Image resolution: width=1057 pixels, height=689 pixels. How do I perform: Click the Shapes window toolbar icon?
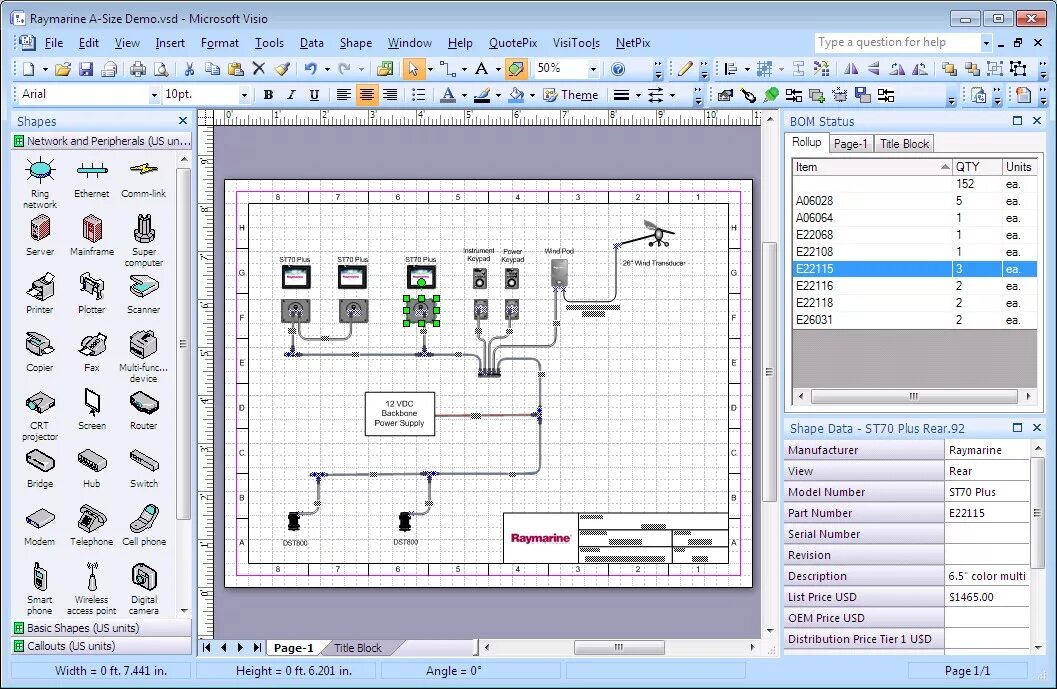point(386,69)
